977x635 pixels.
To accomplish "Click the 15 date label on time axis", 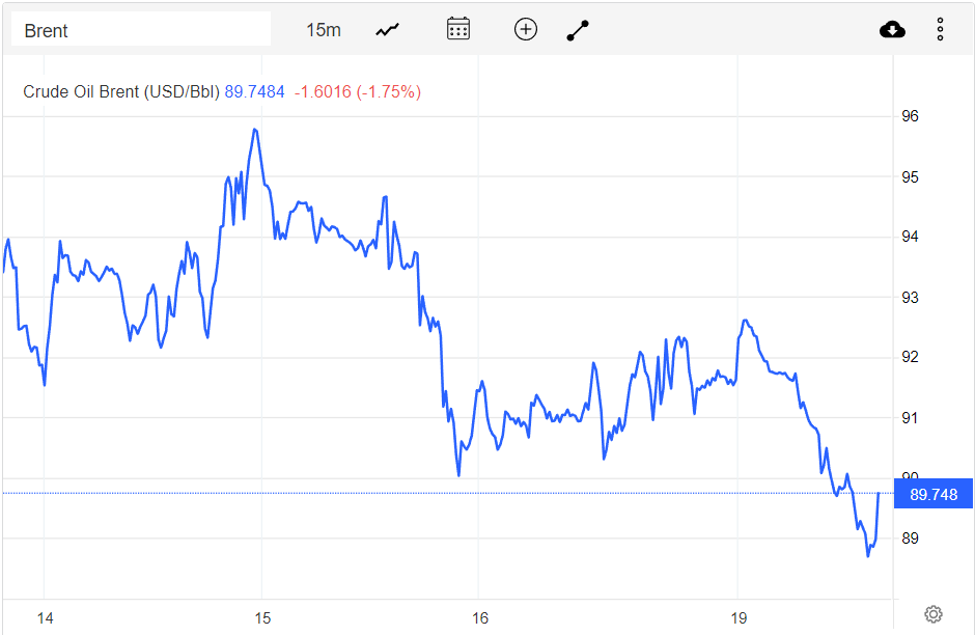I will 261,618.
